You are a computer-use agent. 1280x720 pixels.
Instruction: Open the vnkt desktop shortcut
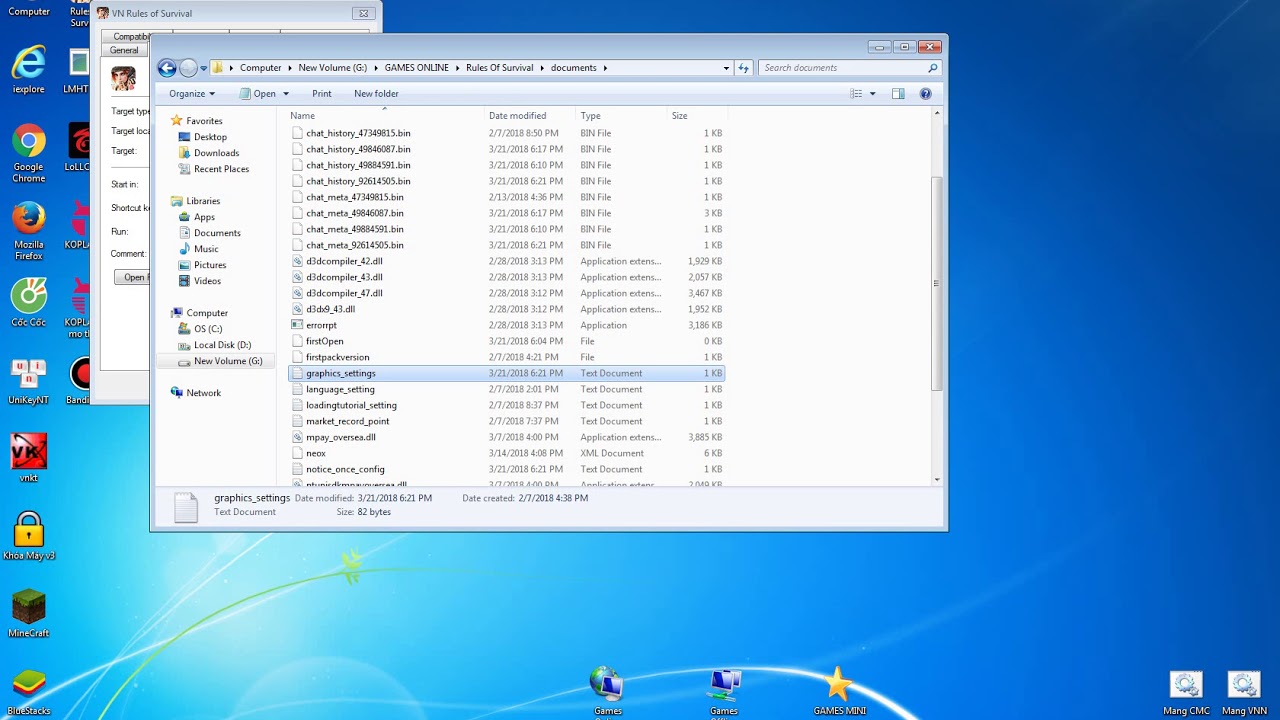tap(28, 458)
